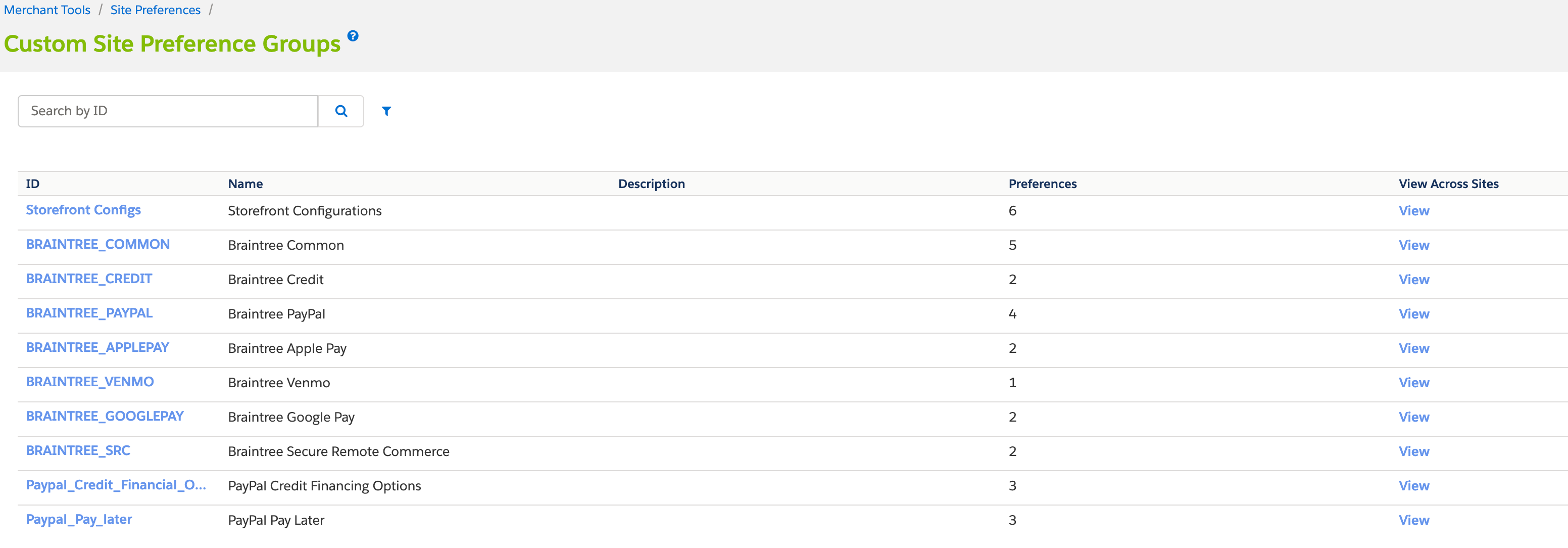Select BRAINTREE_CREDIT group link
1568x548 pixels.
pyautogui.click(x=89, y=279)
